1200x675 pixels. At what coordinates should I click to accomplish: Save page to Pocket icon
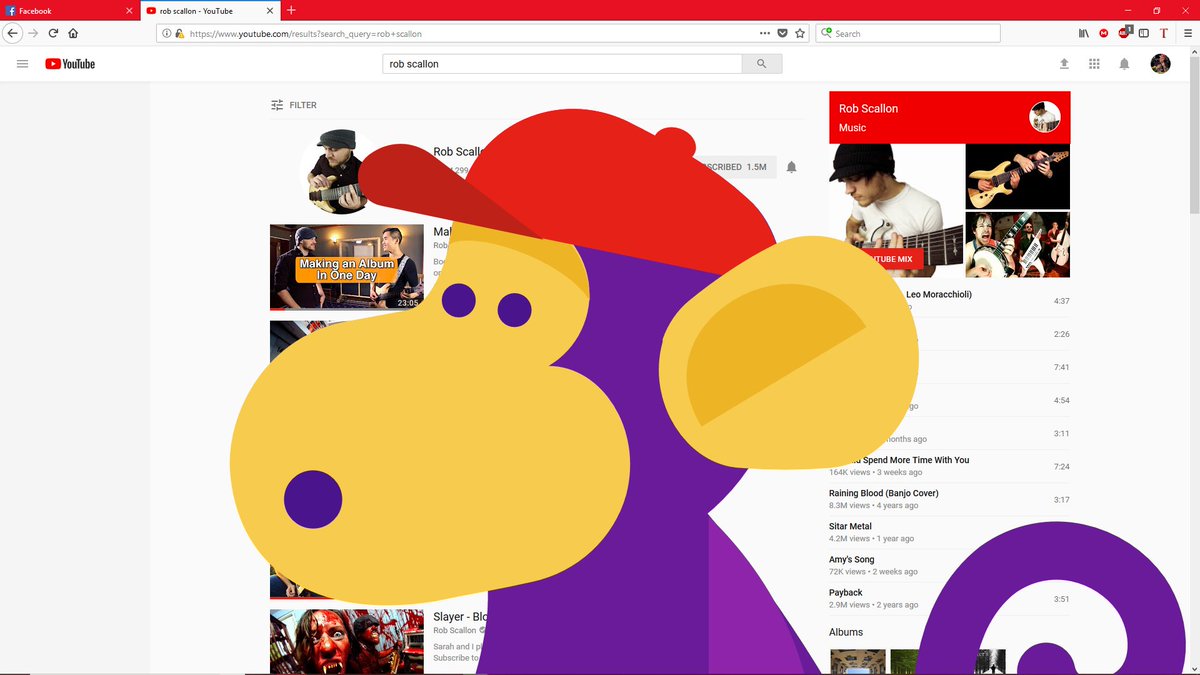(x=783, y=33)
